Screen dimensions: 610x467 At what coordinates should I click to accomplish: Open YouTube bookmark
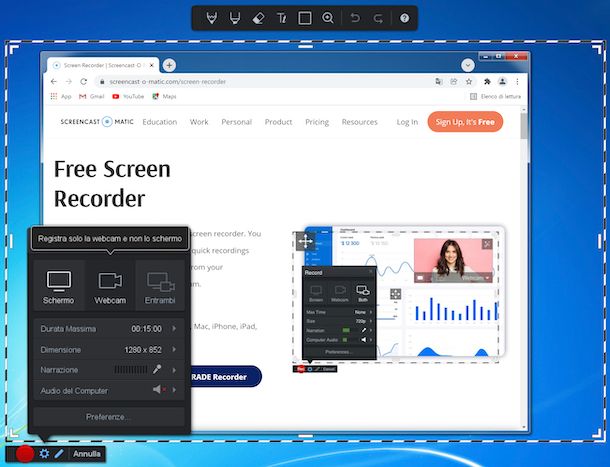coord(128,96)
